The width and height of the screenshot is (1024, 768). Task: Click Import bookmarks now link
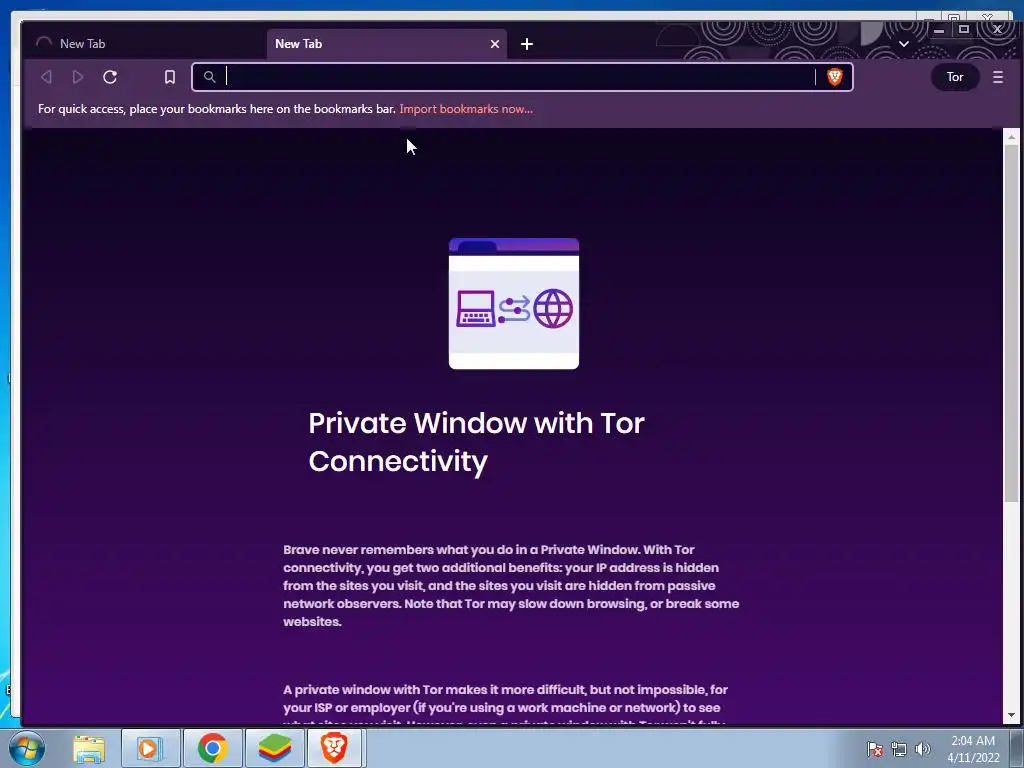pyautogui.click(x=466, y=109)
